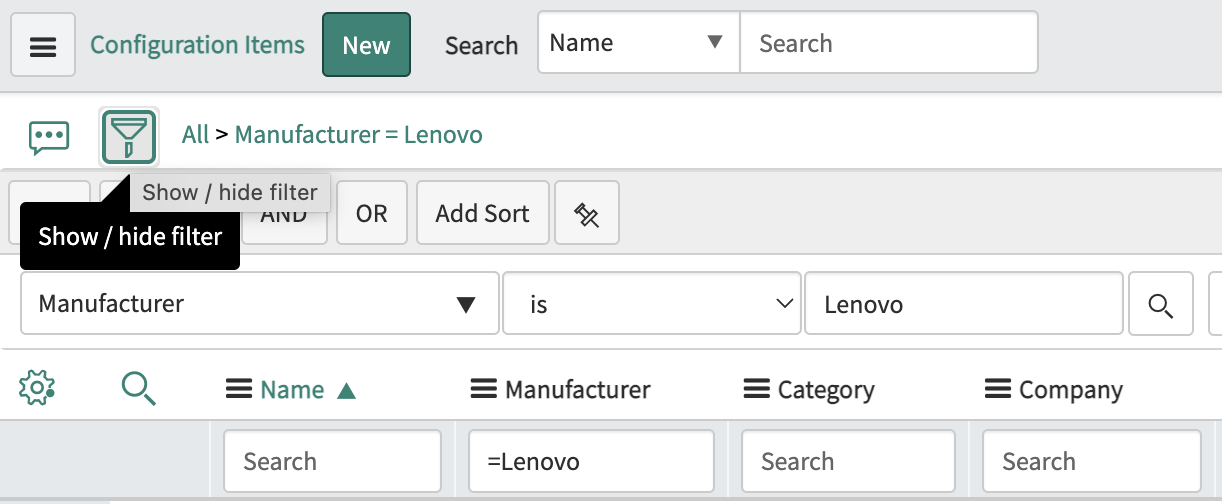Open the Company column options menu
This screenshot has height=504, width=1222.
[998, 390]
